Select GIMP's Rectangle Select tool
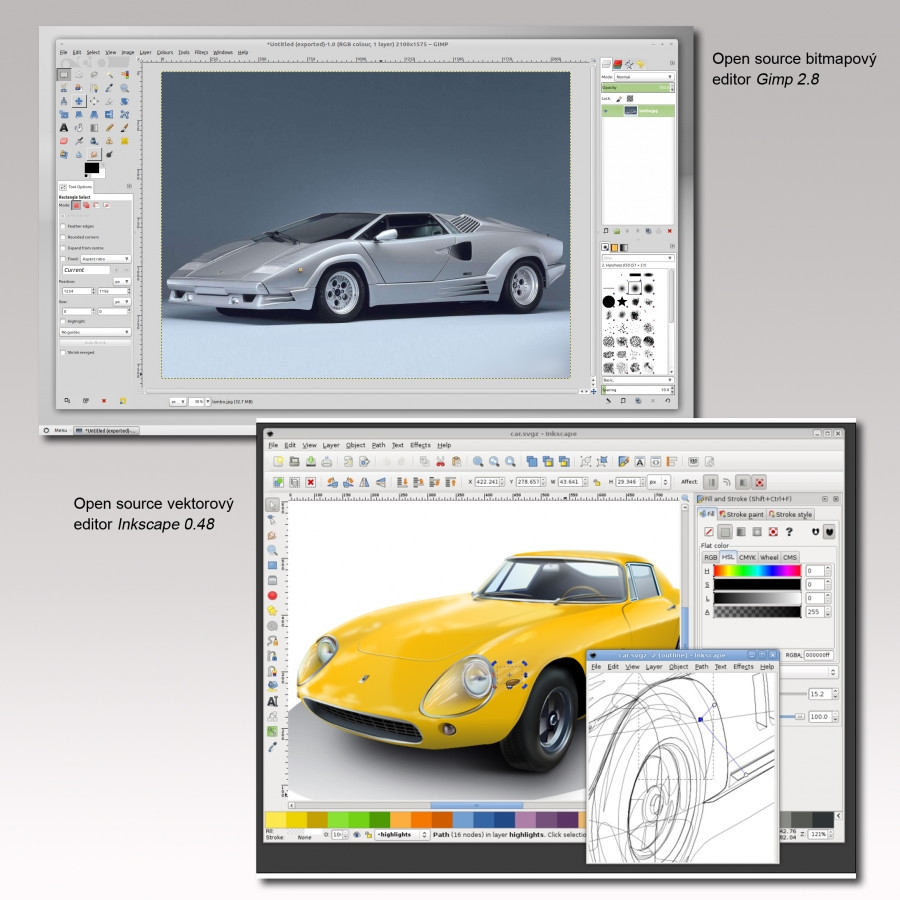Image resolution: width=900 pixels, height=900 pixels. 64,75
